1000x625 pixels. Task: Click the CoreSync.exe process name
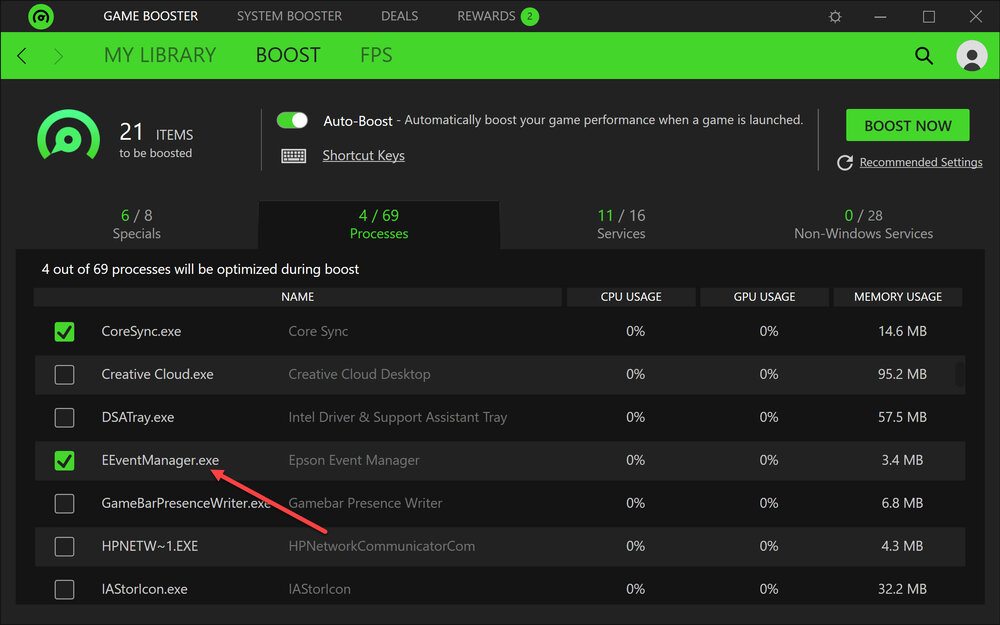[141, 332]
